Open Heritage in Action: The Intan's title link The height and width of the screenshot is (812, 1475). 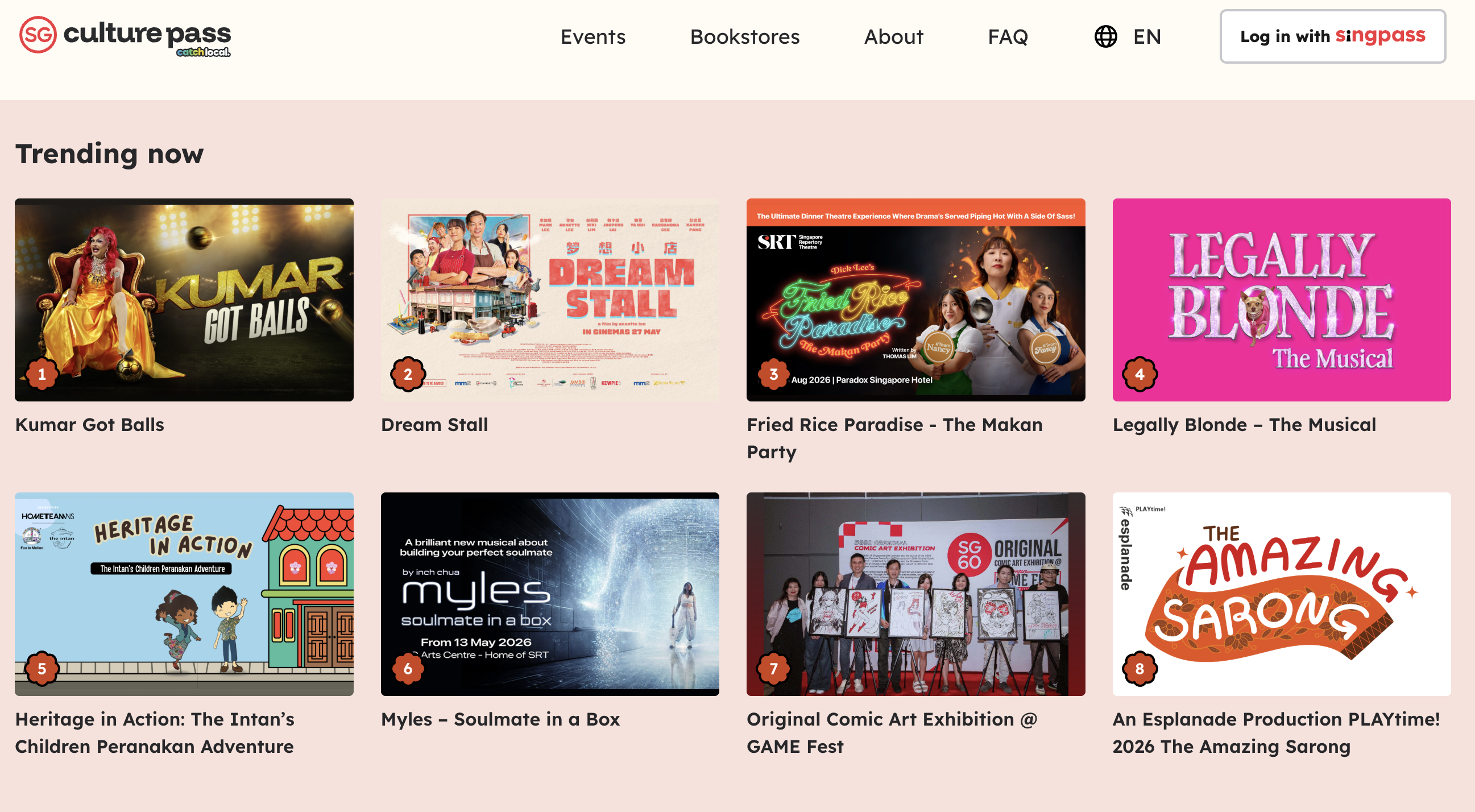coord(155,732)
